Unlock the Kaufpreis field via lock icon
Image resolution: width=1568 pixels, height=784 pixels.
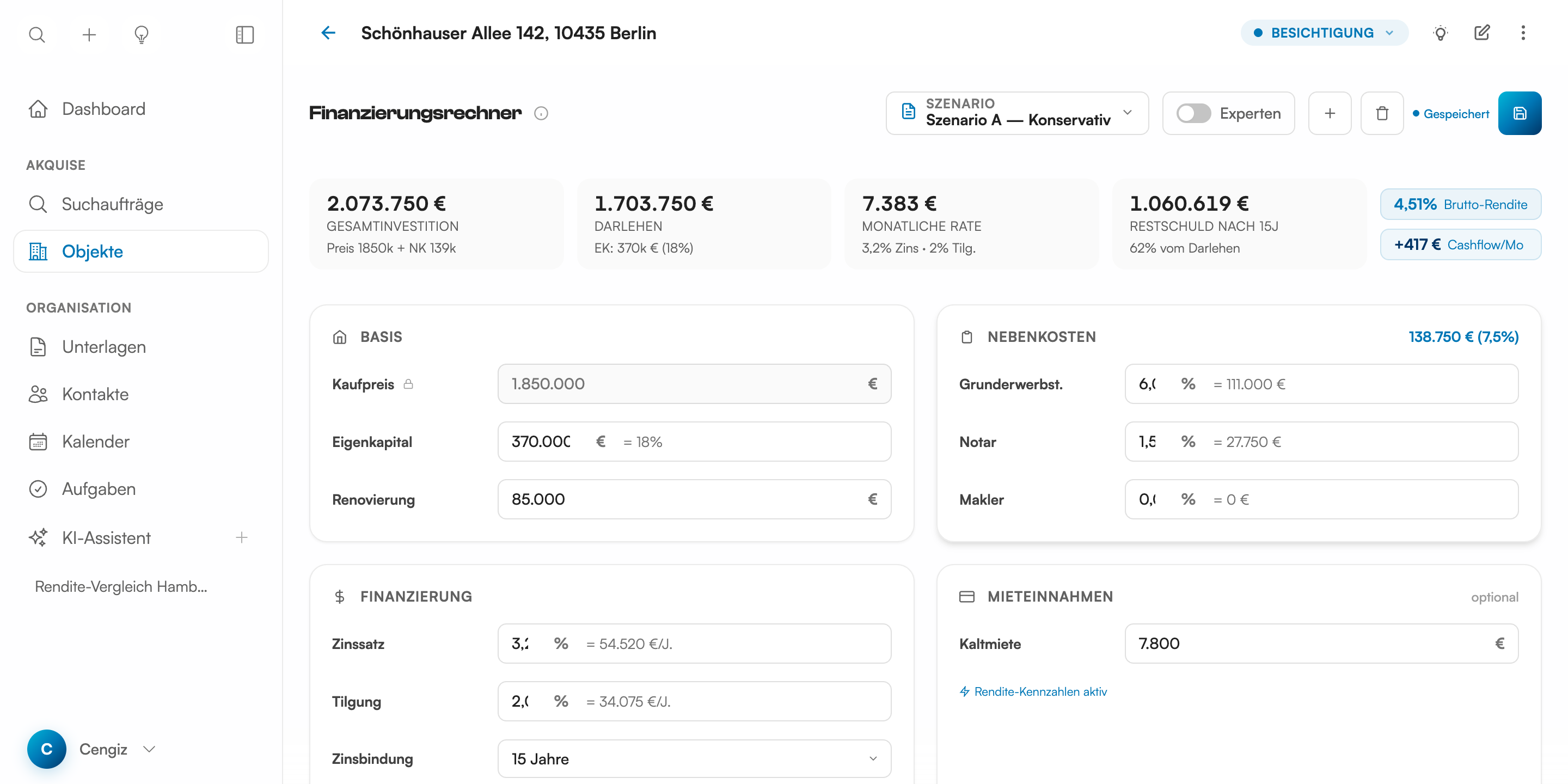408,384
